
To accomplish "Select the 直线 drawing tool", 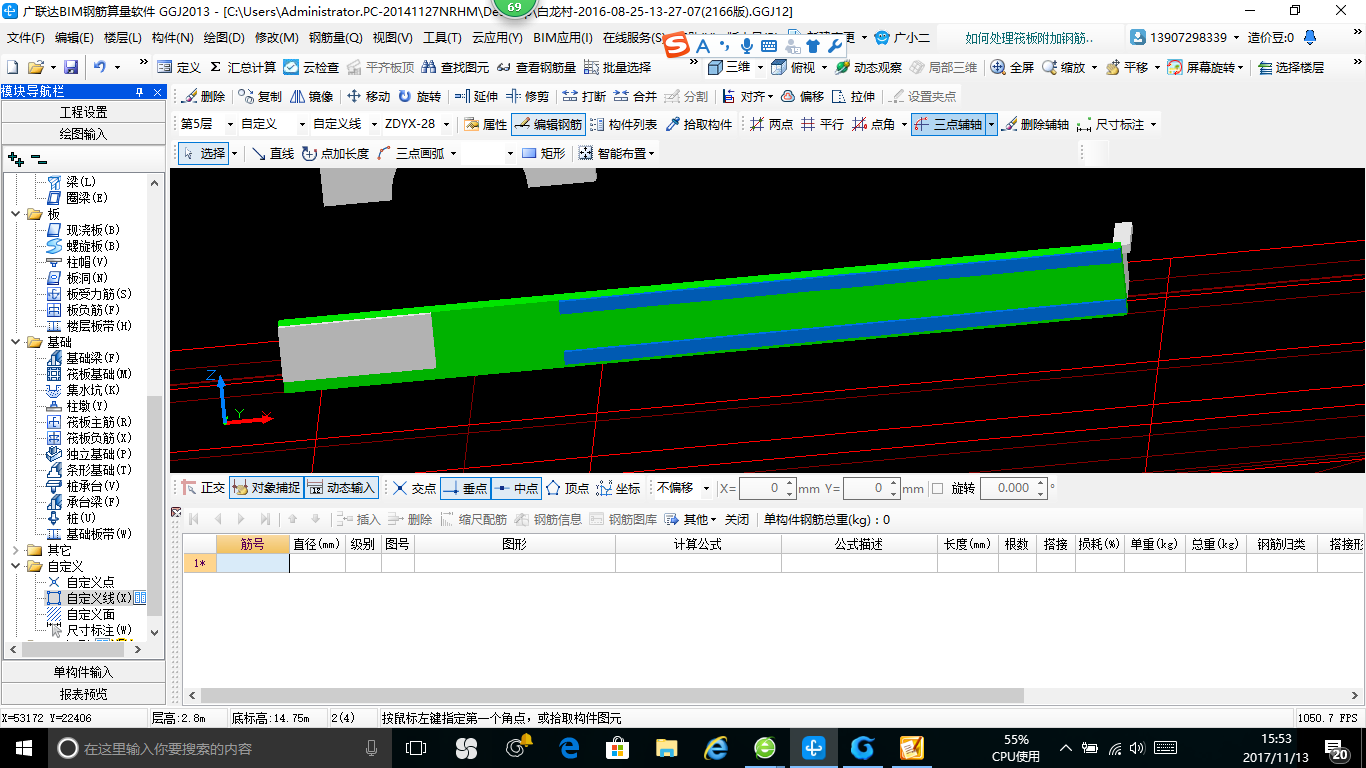I will coord(272,153).
